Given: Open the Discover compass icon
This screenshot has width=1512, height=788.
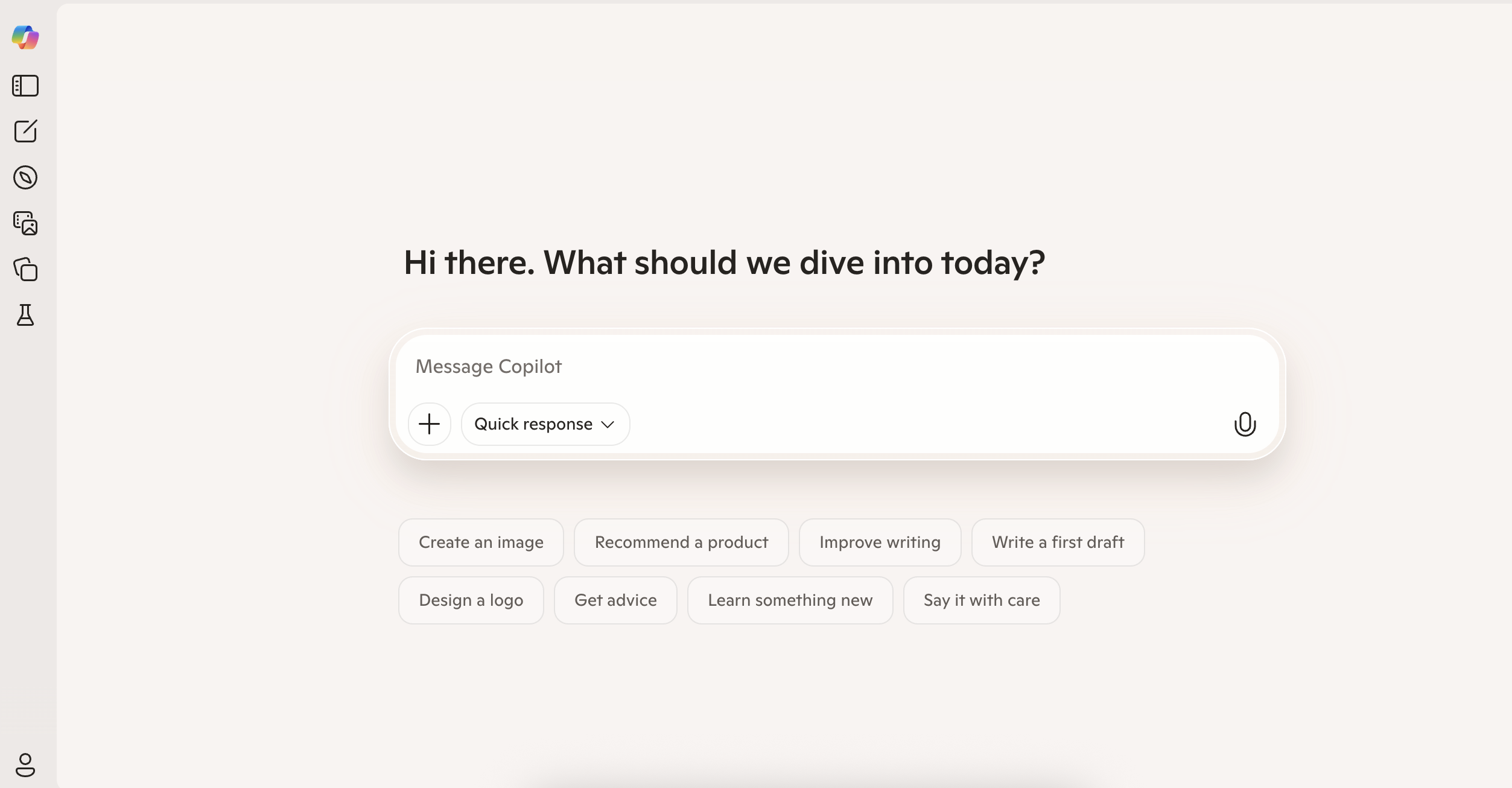Looking at the screenshot, I should click(25, 177).
